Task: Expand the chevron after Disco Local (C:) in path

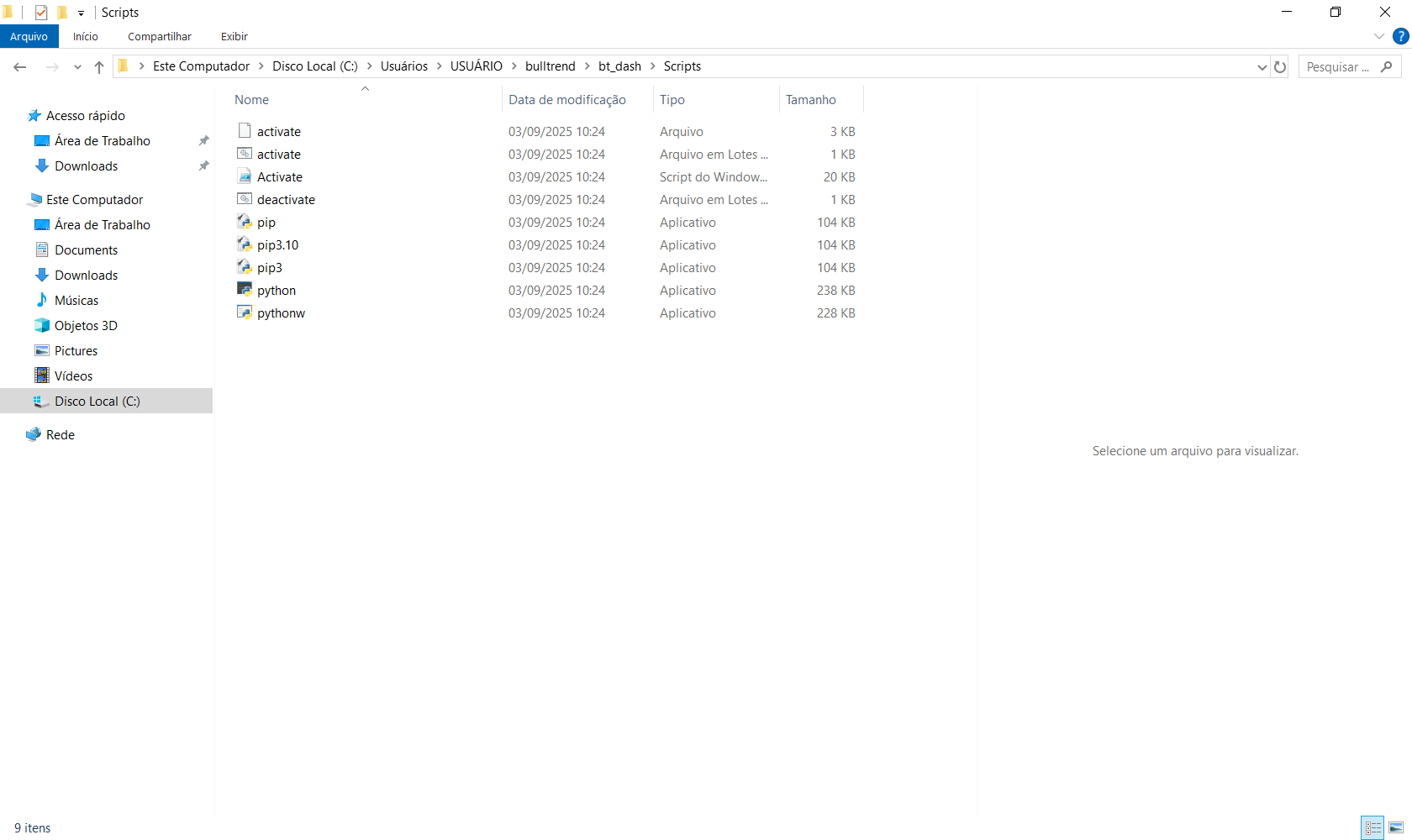Action: [369, 66]
